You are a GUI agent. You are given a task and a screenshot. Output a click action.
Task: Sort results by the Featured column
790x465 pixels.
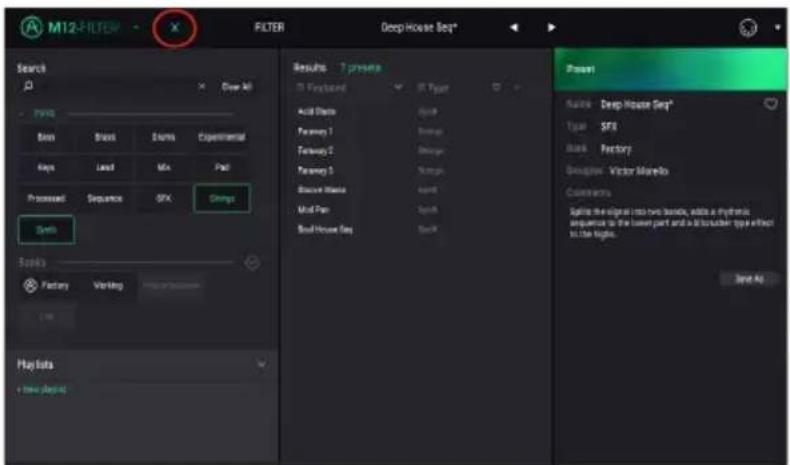pyautogui.click(x=321, y=88)
